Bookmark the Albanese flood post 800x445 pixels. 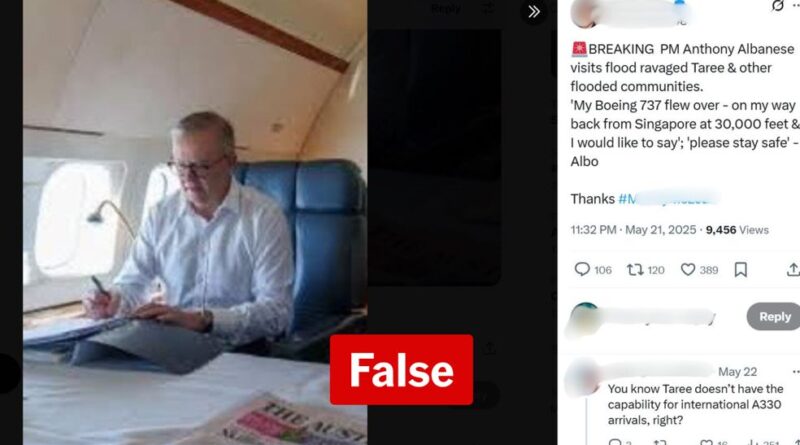pos(740,269)
